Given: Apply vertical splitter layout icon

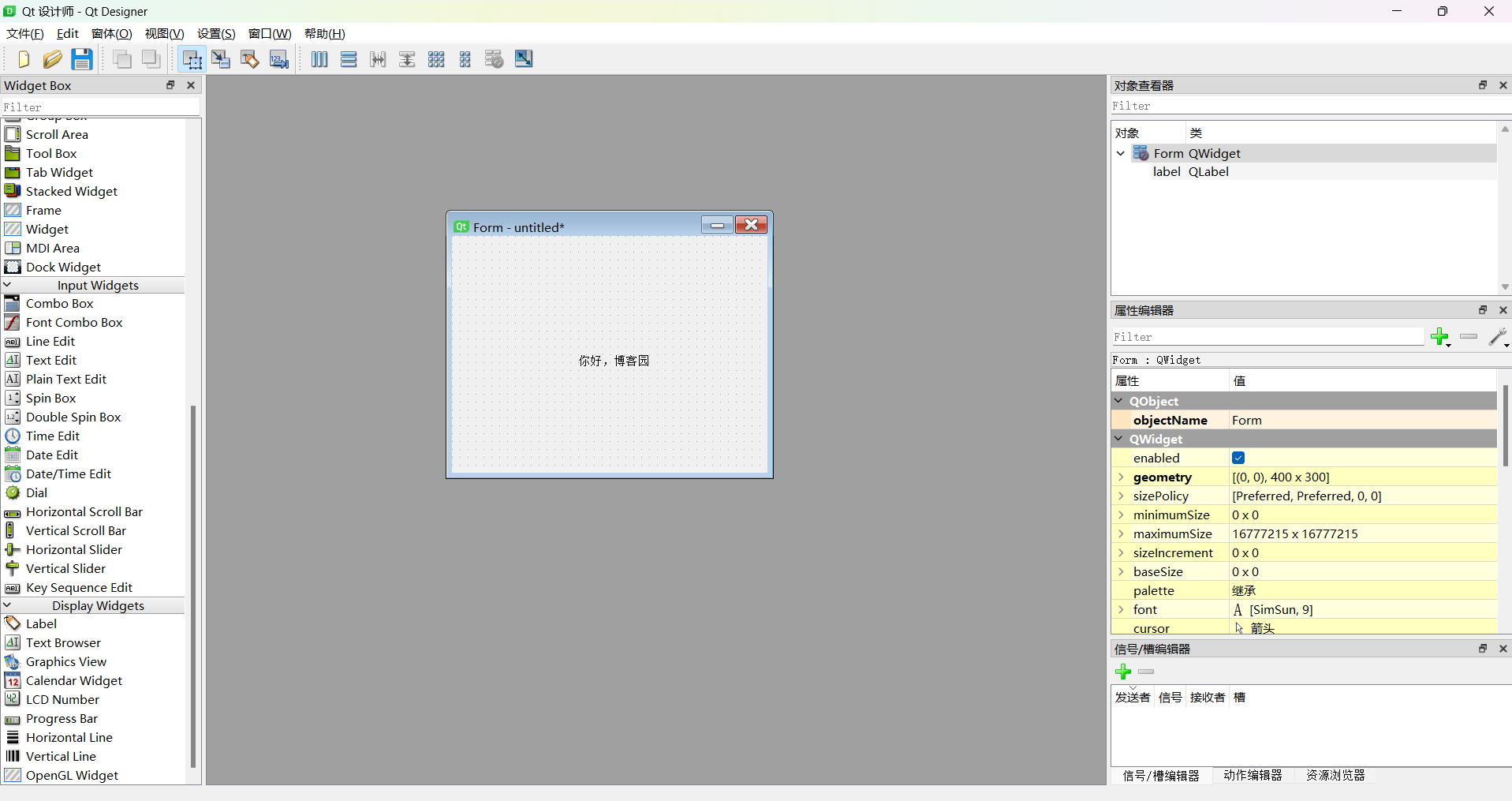Looking at the screenshot, I should point(407,59).
